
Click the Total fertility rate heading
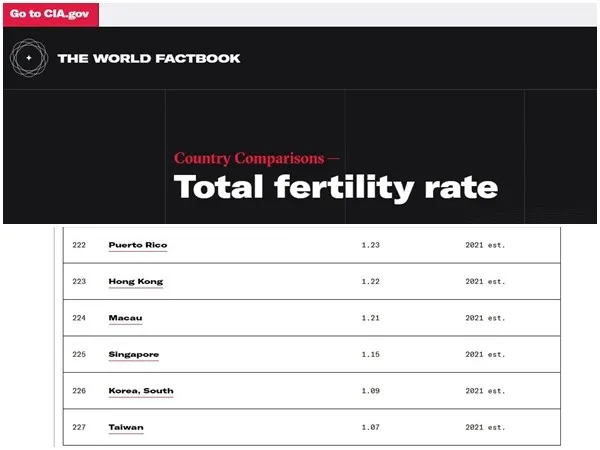tap(336, 187)
